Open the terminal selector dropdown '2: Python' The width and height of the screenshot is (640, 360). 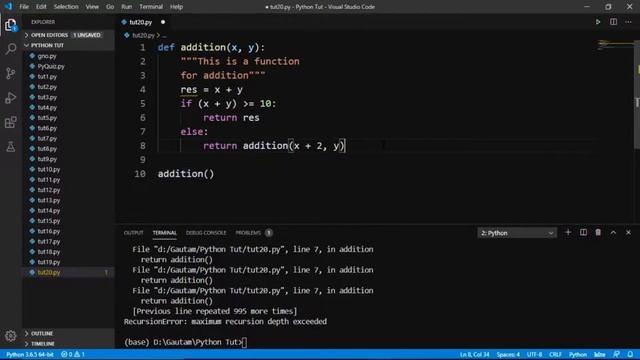(517, 233)
